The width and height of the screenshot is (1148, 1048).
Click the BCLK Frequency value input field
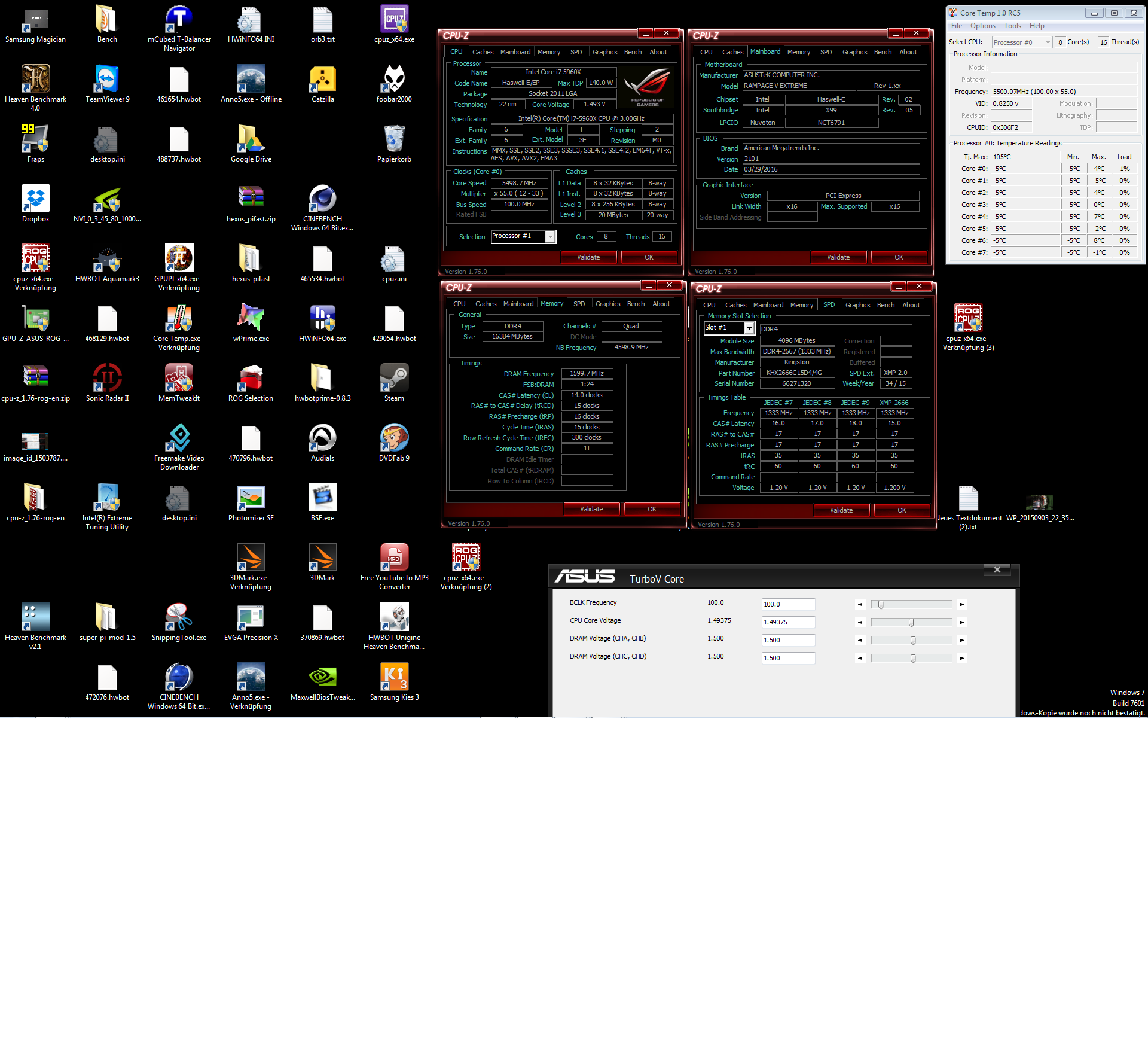click(788, 604)
